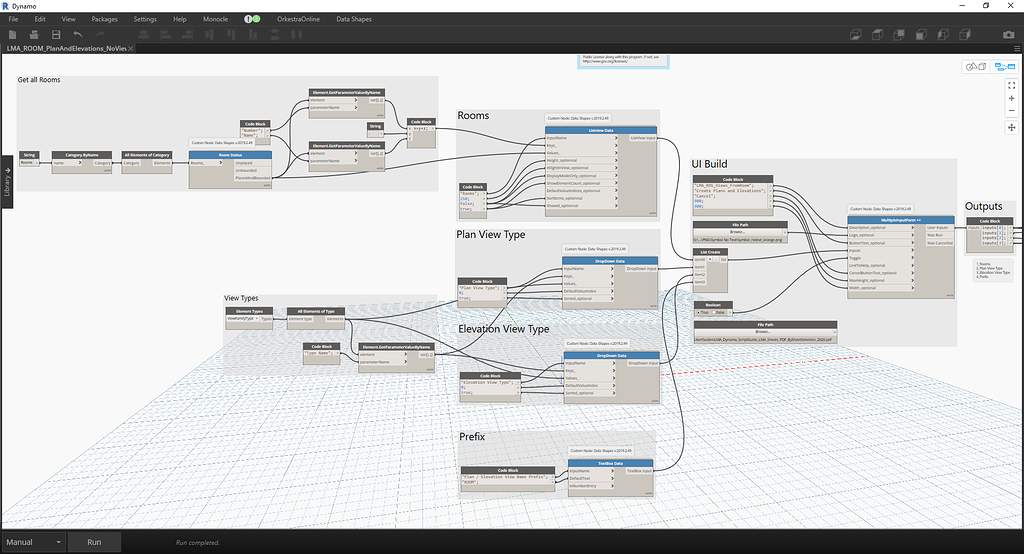This screenshot has width=1024, height=554.
Task: Save the graph with toolbar icon
Action: pyautogui.click(x=56, y=35)
